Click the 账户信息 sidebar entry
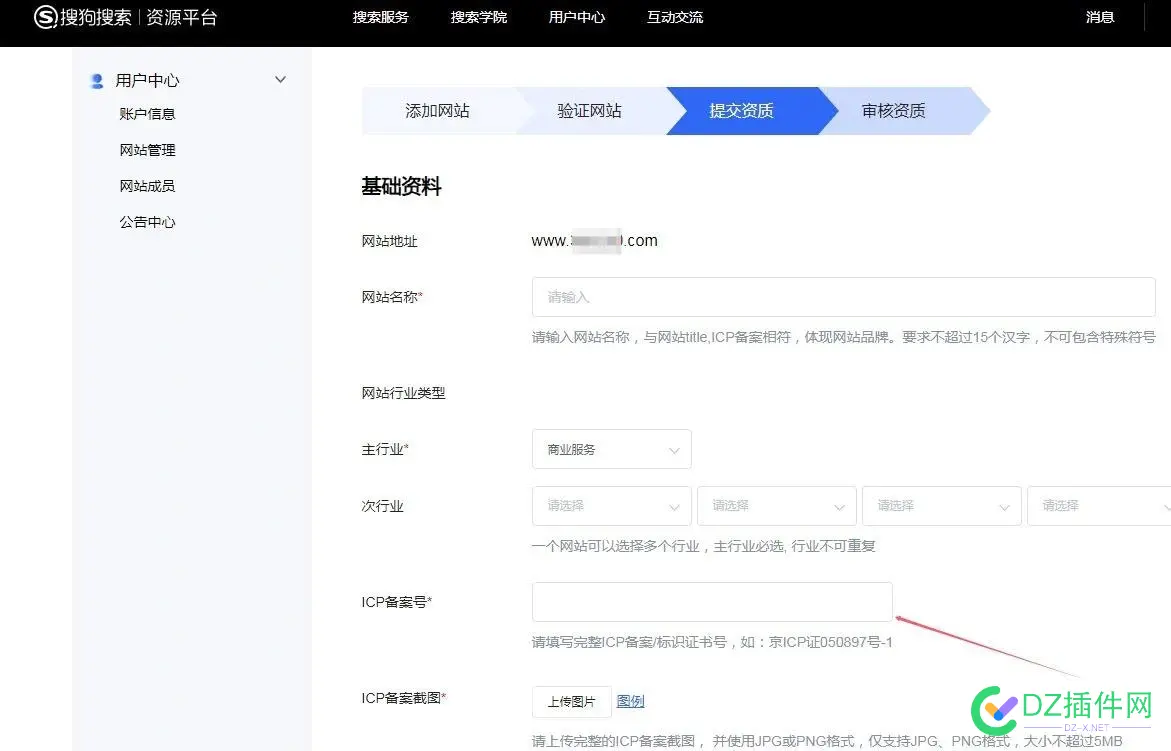Screen dimensions: 1171x751 click(x=147, y=113)
